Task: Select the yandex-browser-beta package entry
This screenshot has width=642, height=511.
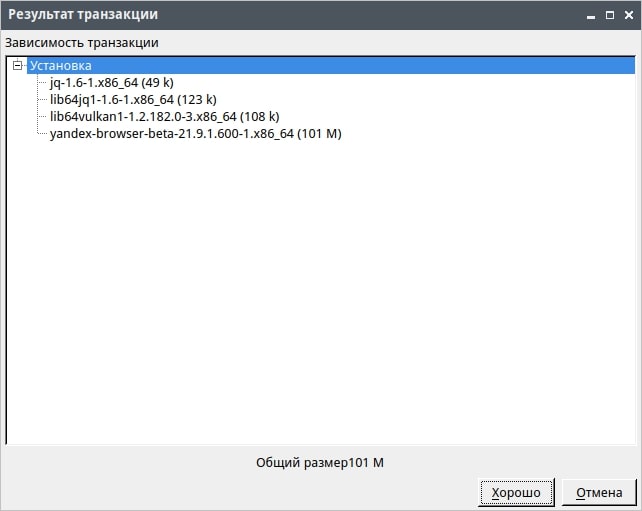Action: coord(172,134)
